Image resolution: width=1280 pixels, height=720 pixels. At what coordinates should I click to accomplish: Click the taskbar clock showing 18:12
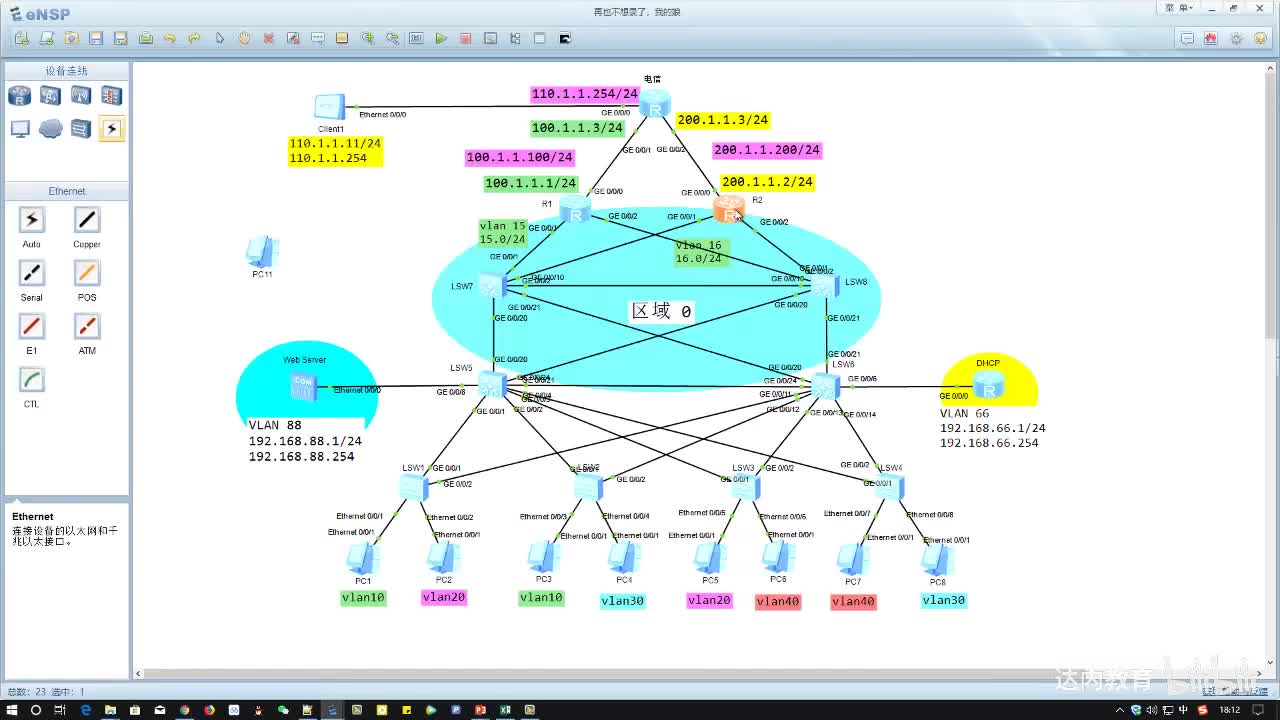click(x=1230, y=710)
